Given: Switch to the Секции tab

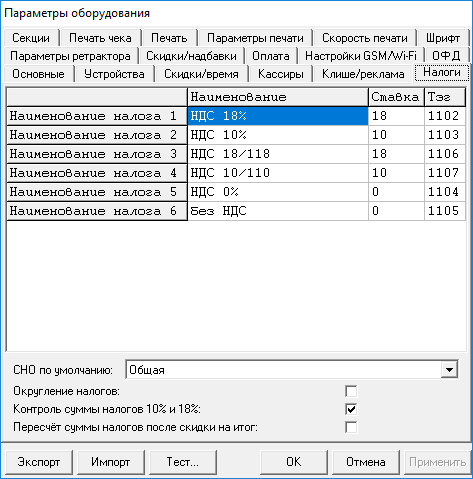Looking at the screenshot, I should [x=31, y=38].
